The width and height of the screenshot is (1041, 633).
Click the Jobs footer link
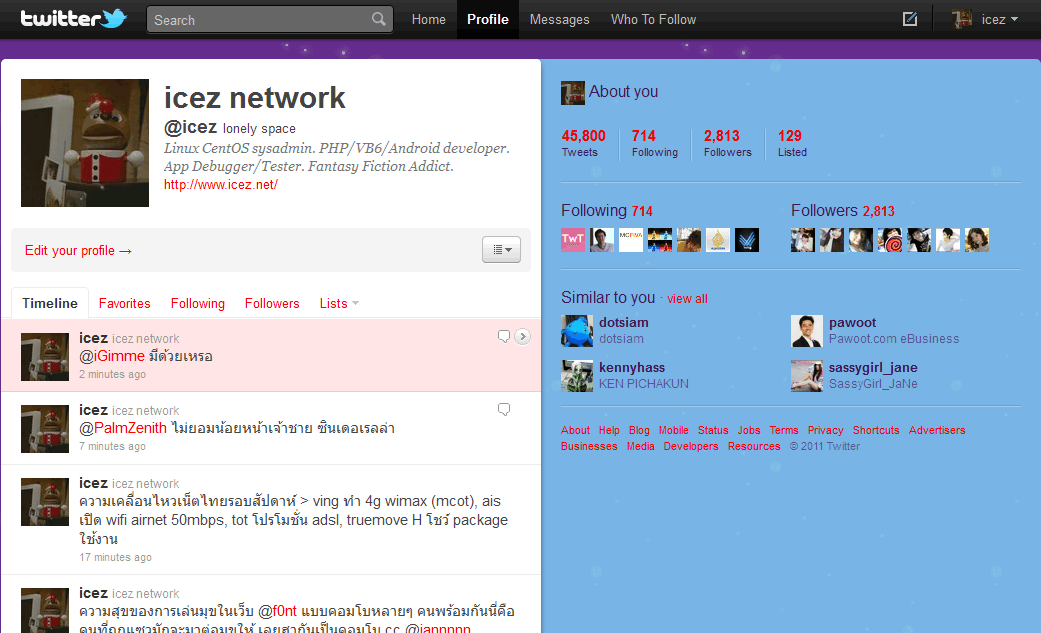tap(749, 430)
